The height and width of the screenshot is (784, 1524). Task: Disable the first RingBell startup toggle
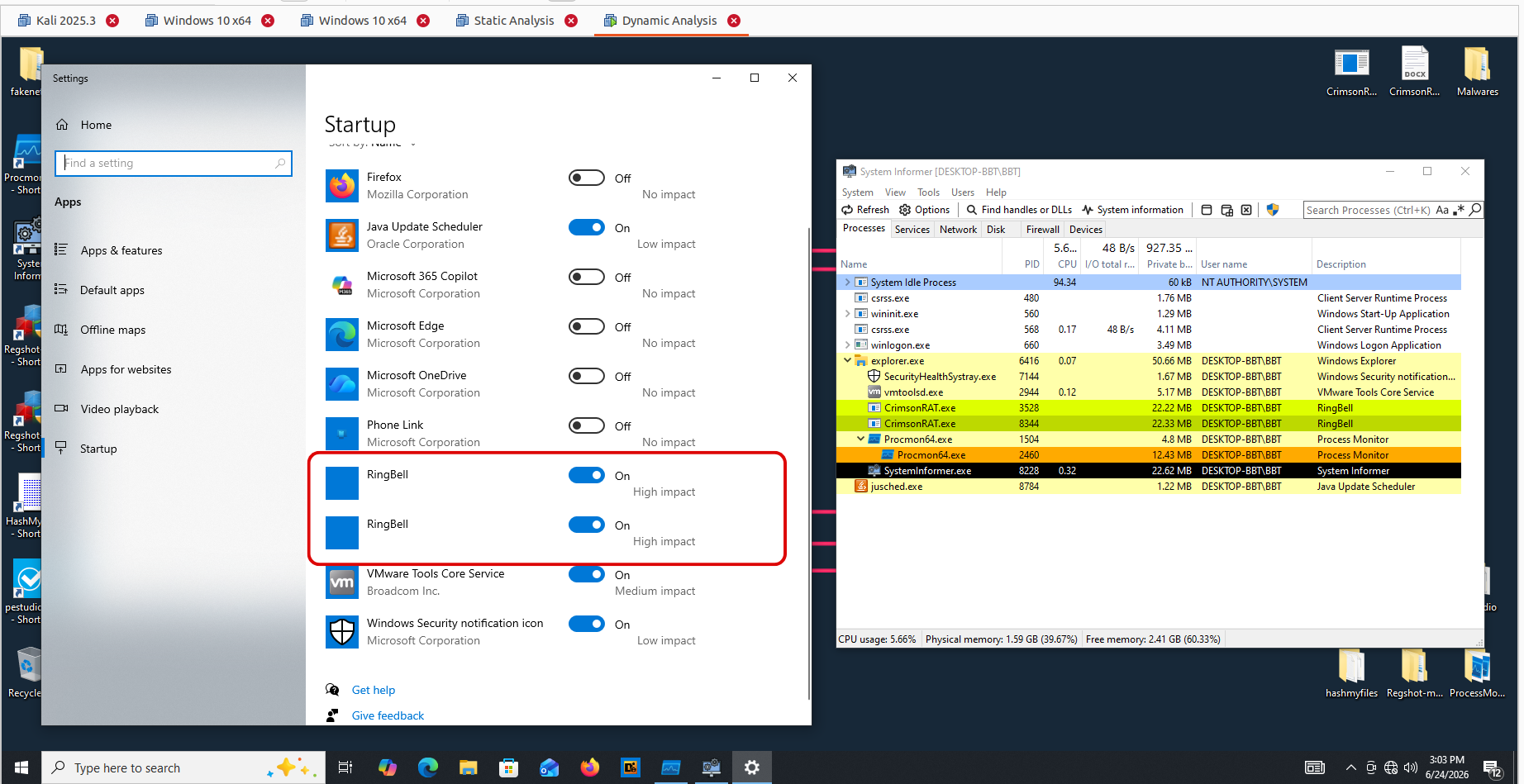click(x=587, y=475)
